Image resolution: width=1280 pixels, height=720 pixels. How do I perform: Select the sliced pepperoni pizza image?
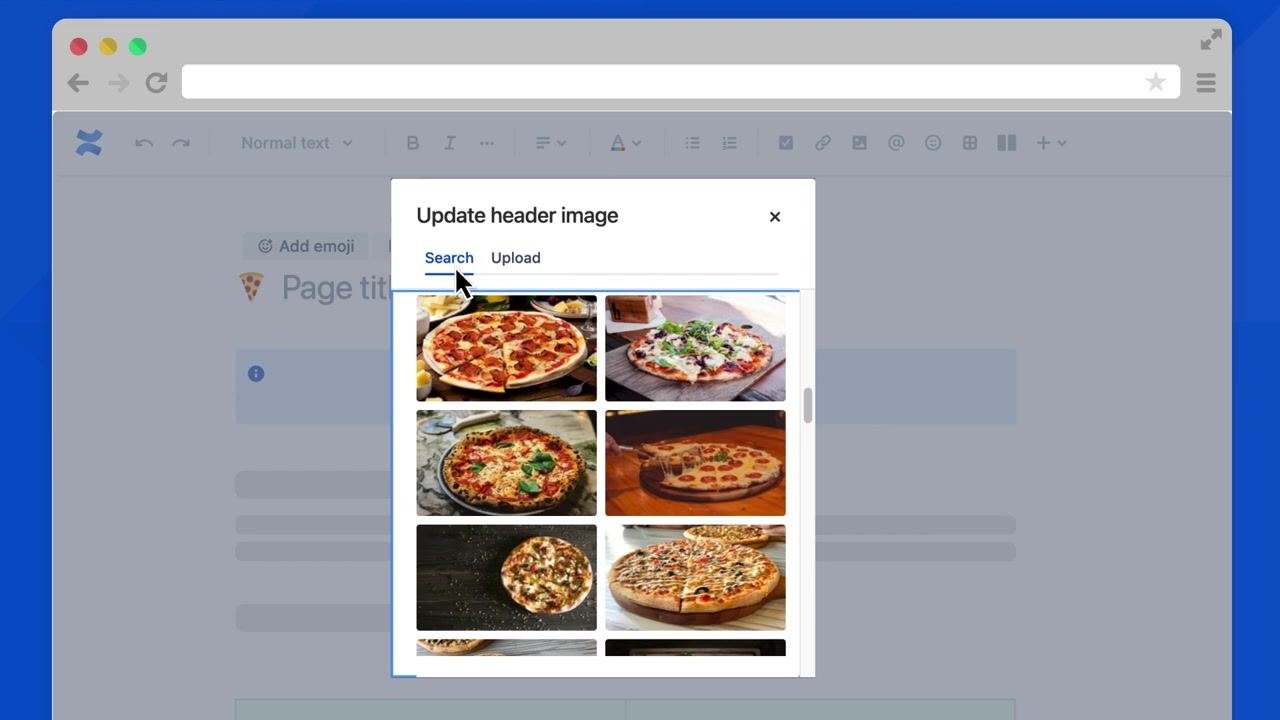click(506, 348)
